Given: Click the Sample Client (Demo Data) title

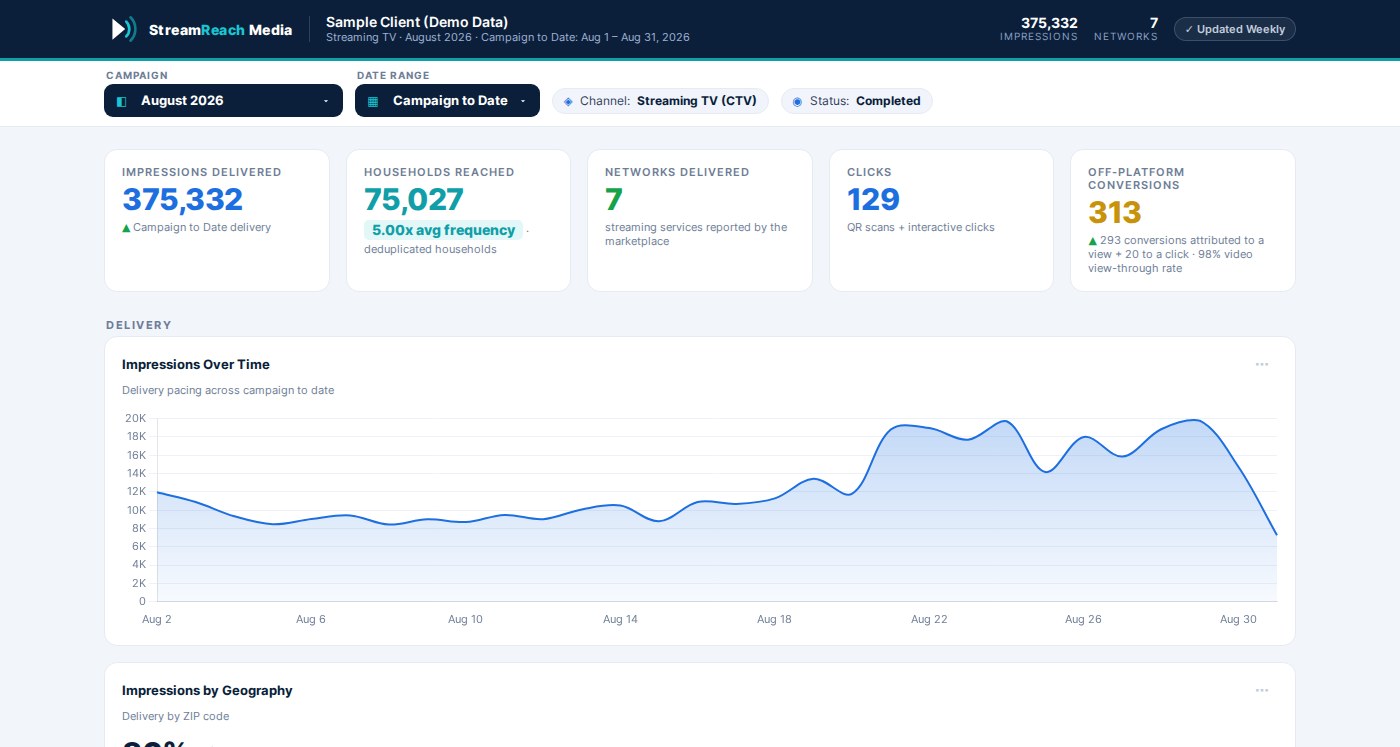Looking at the screenshot, I should [x=417, y=22].
